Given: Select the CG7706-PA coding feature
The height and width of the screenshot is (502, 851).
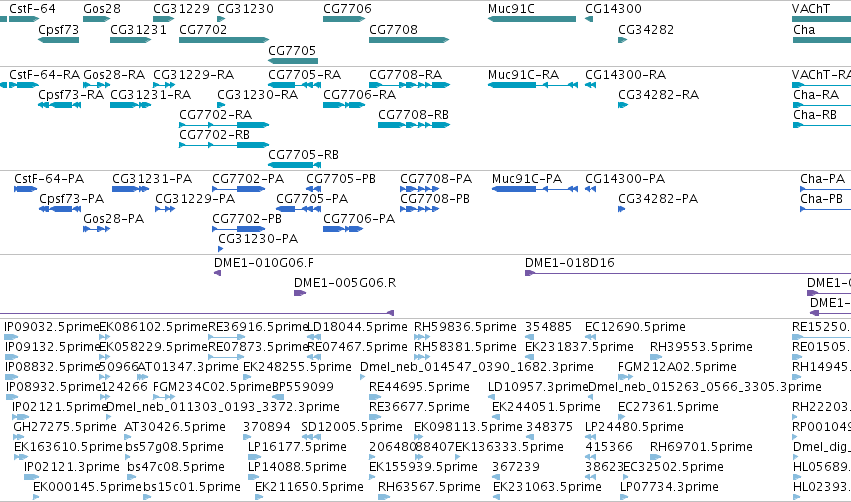Looking at the screenshot, I should [x=343, y=229].
